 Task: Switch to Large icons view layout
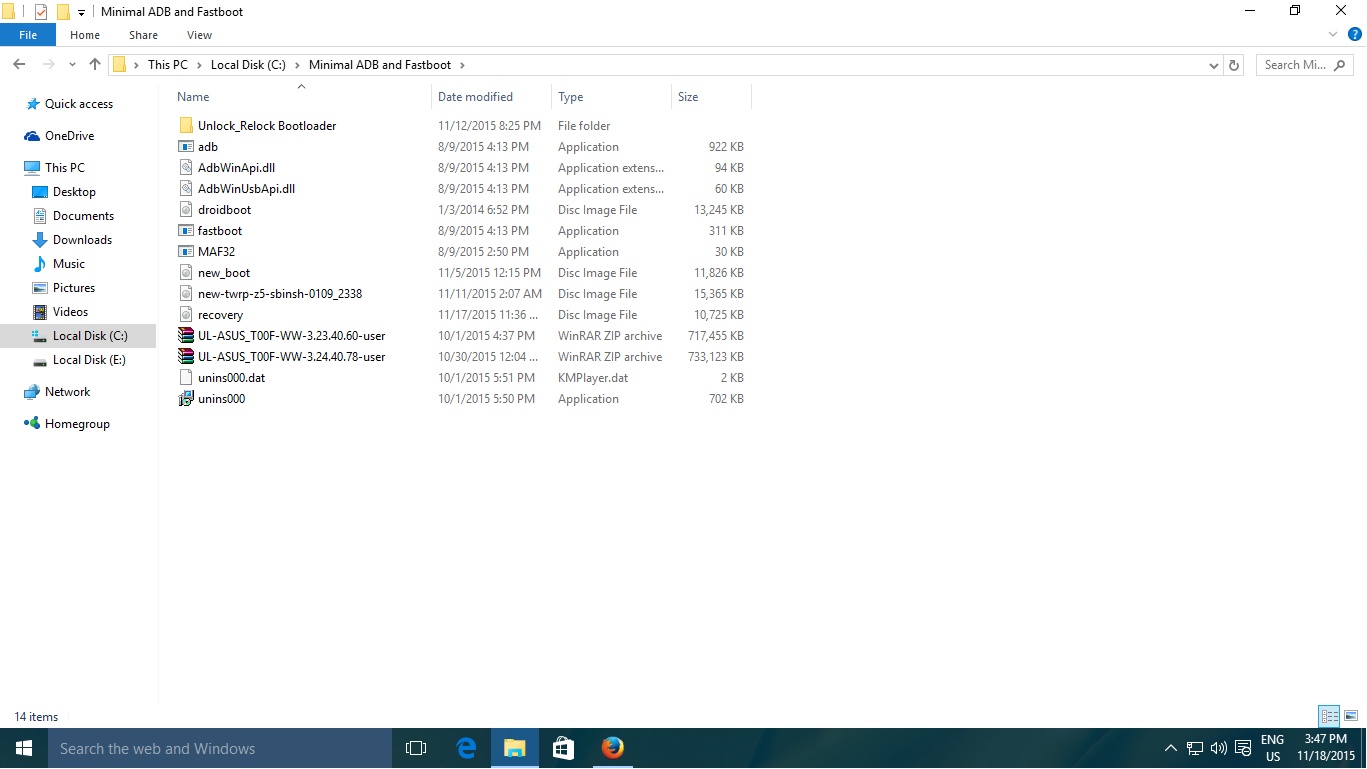click(1351, 716)
